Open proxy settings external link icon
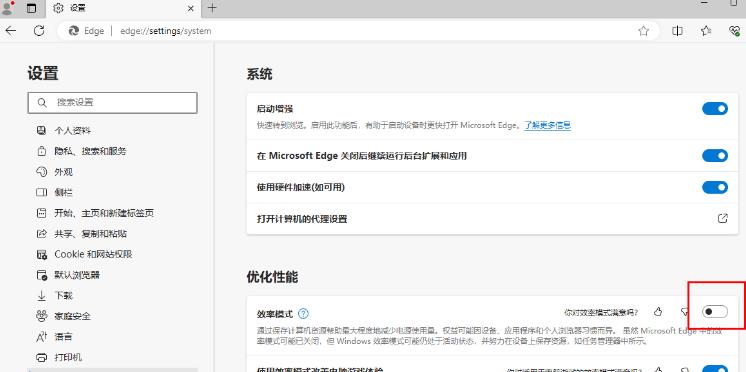 (x=722, y=219)
